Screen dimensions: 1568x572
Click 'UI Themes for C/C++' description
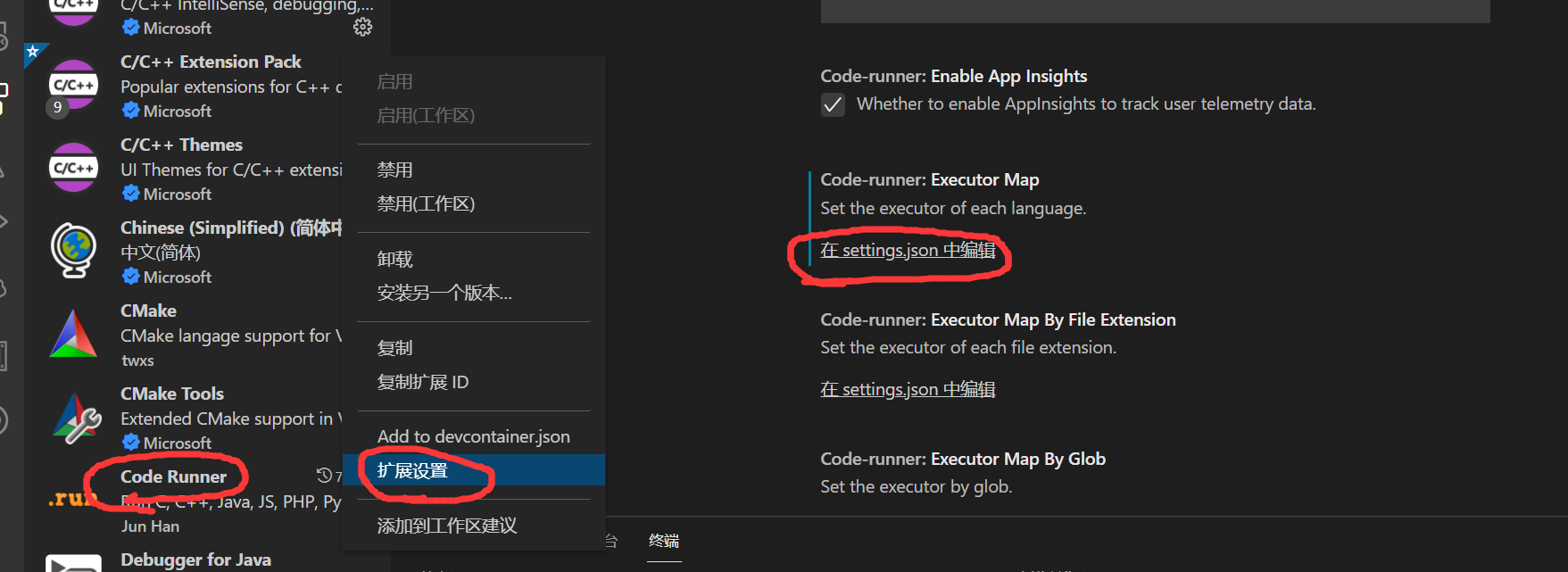pyautogui.click(x=231, y=170)
